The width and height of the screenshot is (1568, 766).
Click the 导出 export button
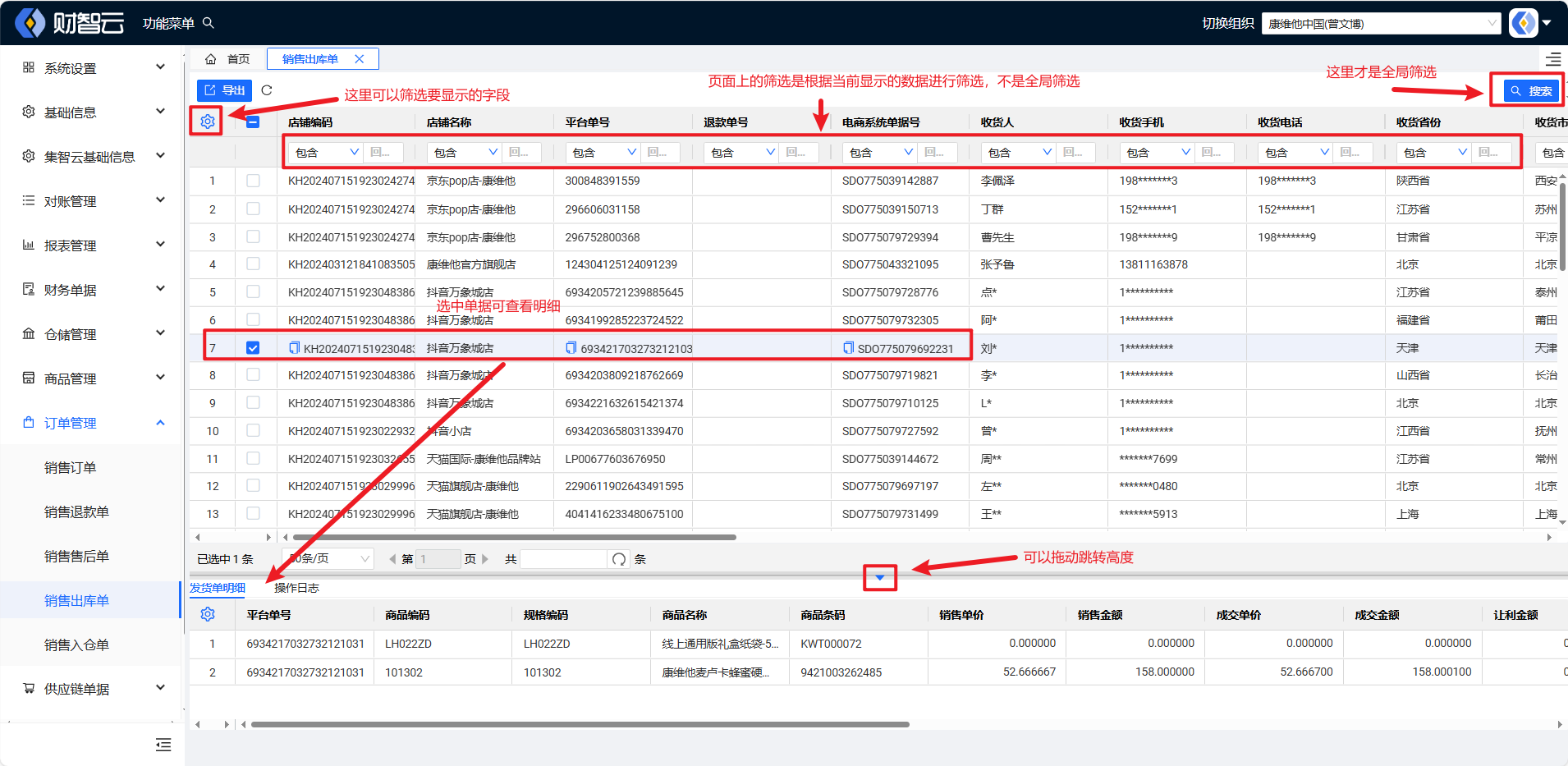click(x=224, y=90)
